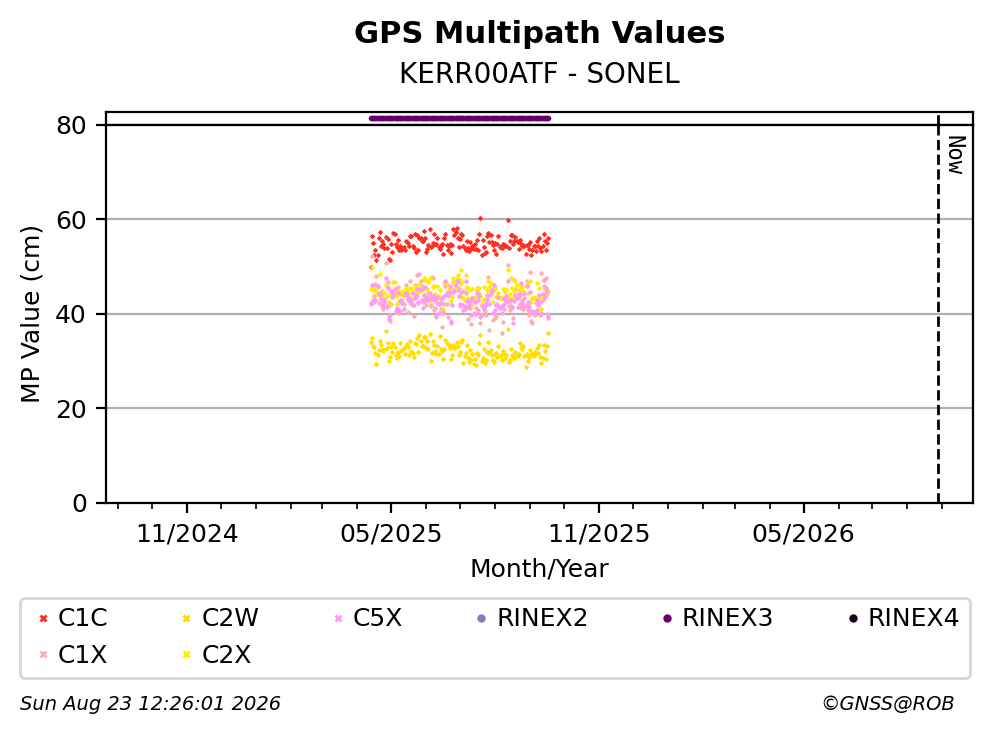The height and width of the screenshot is (734, 993).
Task: Click the pink C1X legend marker
Action: click(43, 655)
